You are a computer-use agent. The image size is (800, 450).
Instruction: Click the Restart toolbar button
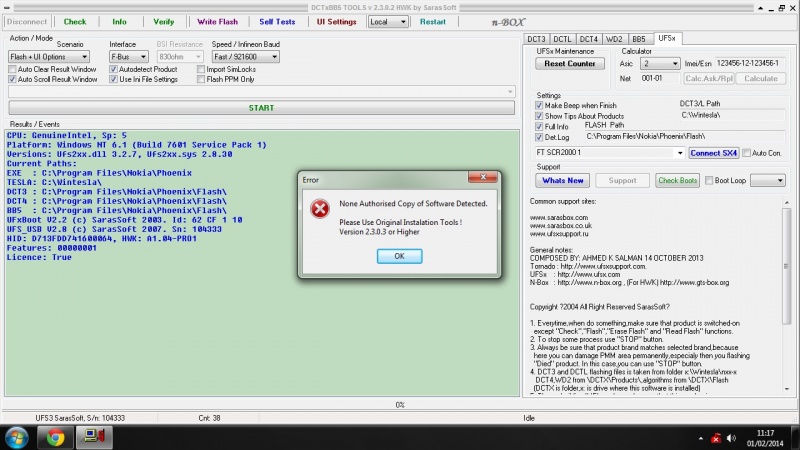coord(433,22)
